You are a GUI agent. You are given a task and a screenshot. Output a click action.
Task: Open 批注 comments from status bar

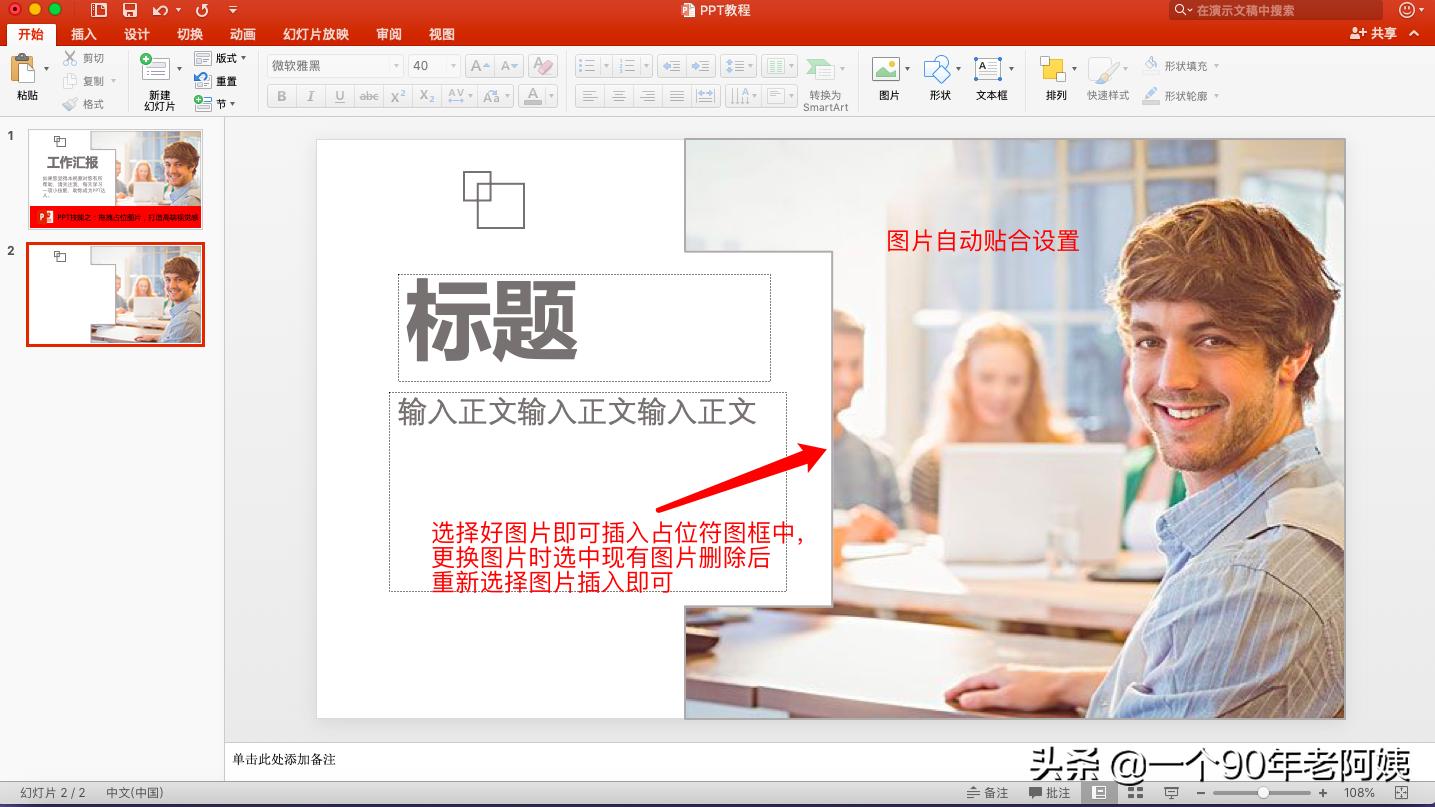1049,791
